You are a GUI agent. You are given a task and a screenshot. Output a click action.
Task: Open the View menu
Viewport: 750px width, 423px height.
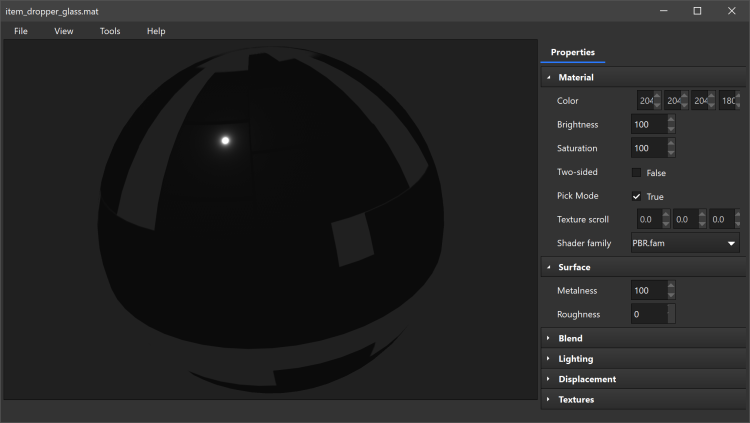point(64,31)
